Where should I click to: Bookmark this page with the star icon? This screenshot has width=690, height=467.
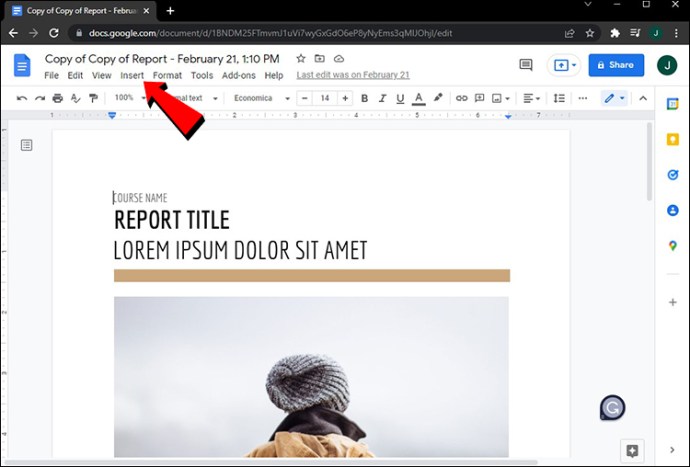[x=590, y=33]
